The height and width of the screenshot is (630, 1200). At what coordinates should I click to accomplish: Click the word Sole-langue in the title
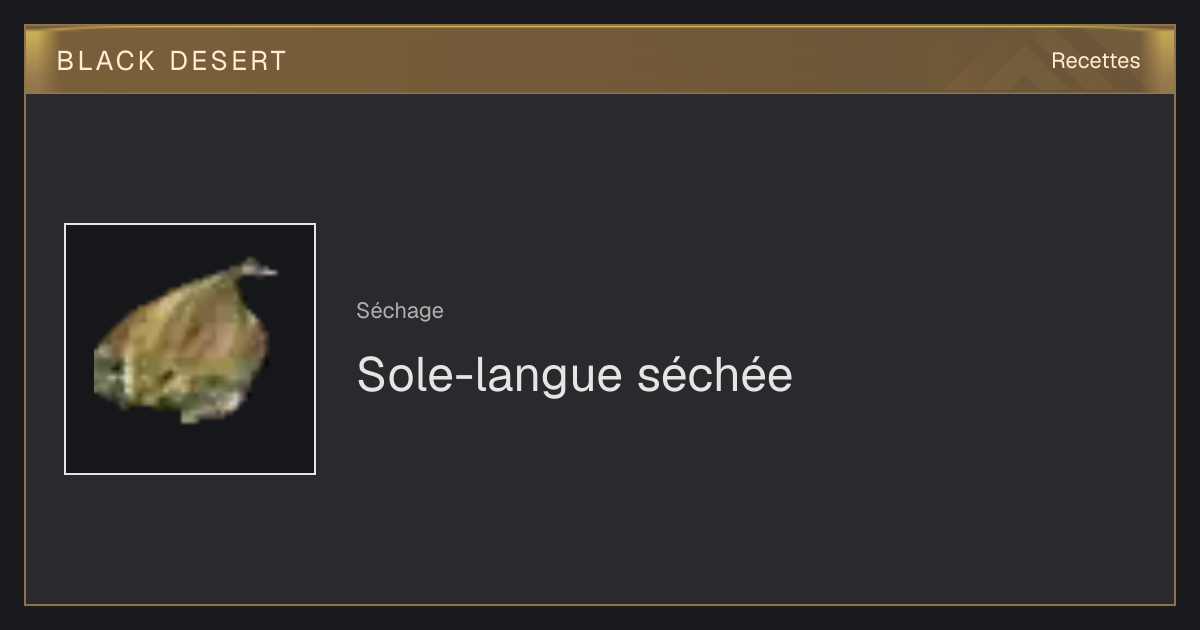click(x=489, y=376)
